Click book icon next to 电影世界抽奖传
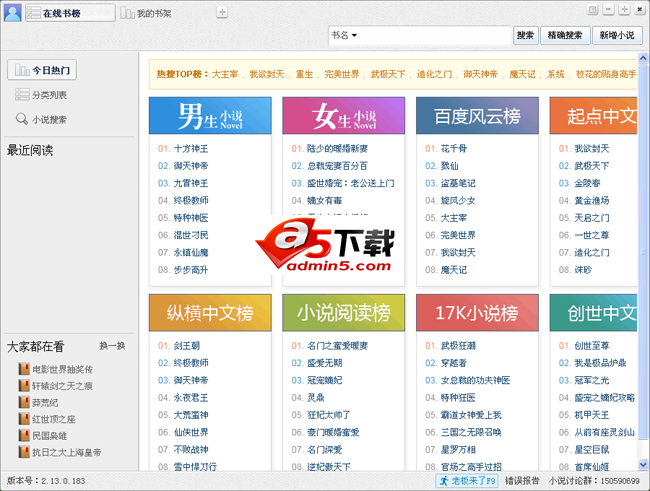 (24, 369)
